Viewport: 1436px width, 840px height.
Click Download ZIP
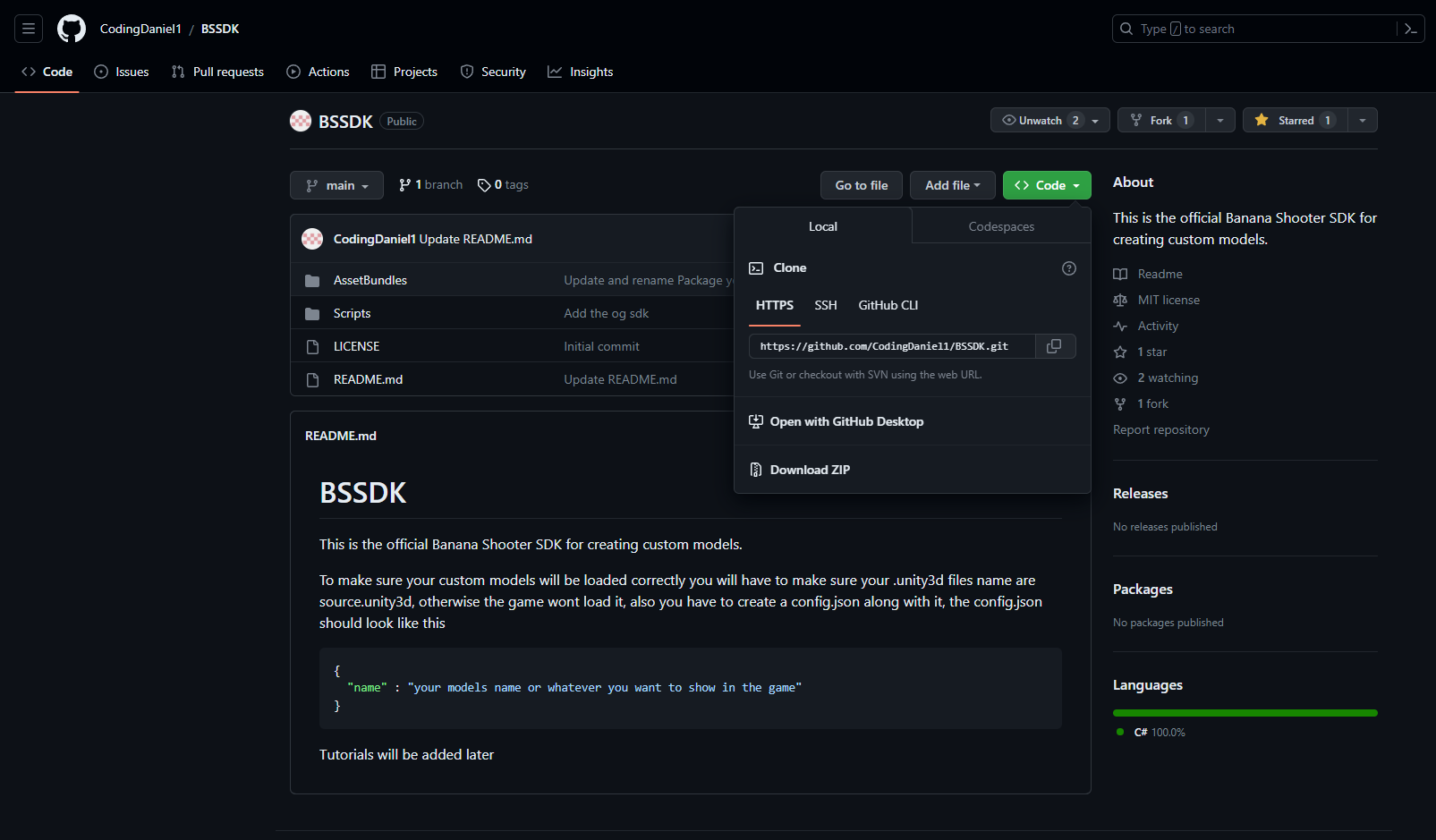(913, 470)
